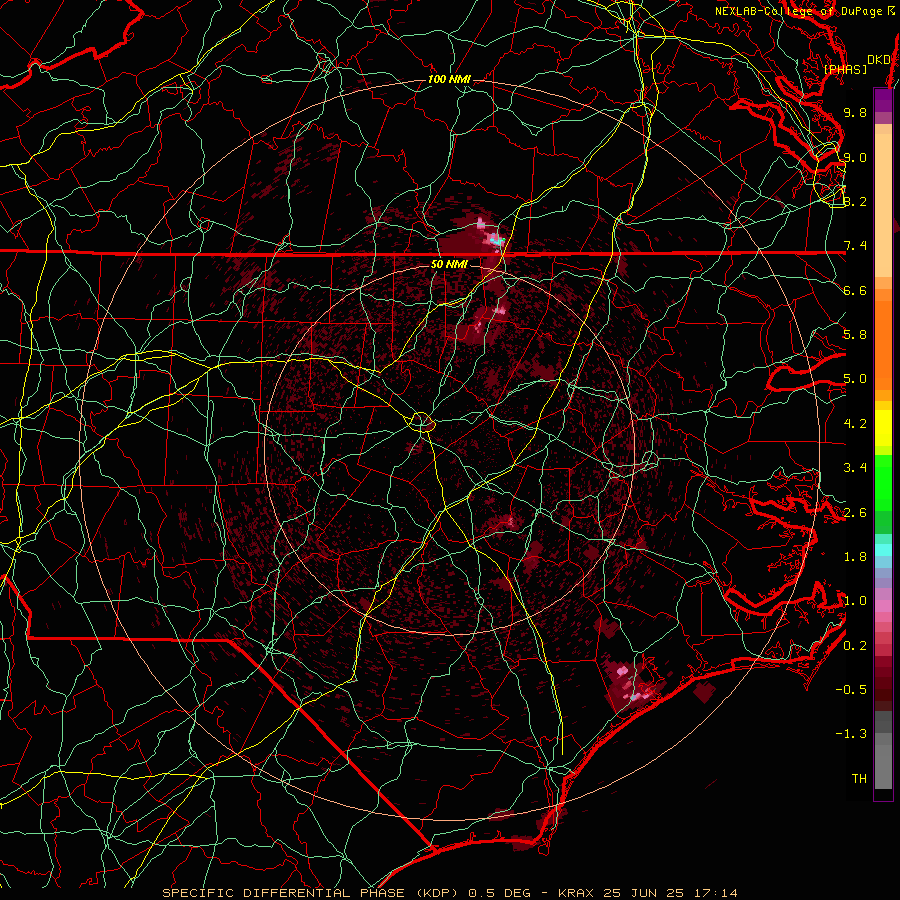
Task: Click the "100 NMI" range ring label
Action: pos(449,79)
